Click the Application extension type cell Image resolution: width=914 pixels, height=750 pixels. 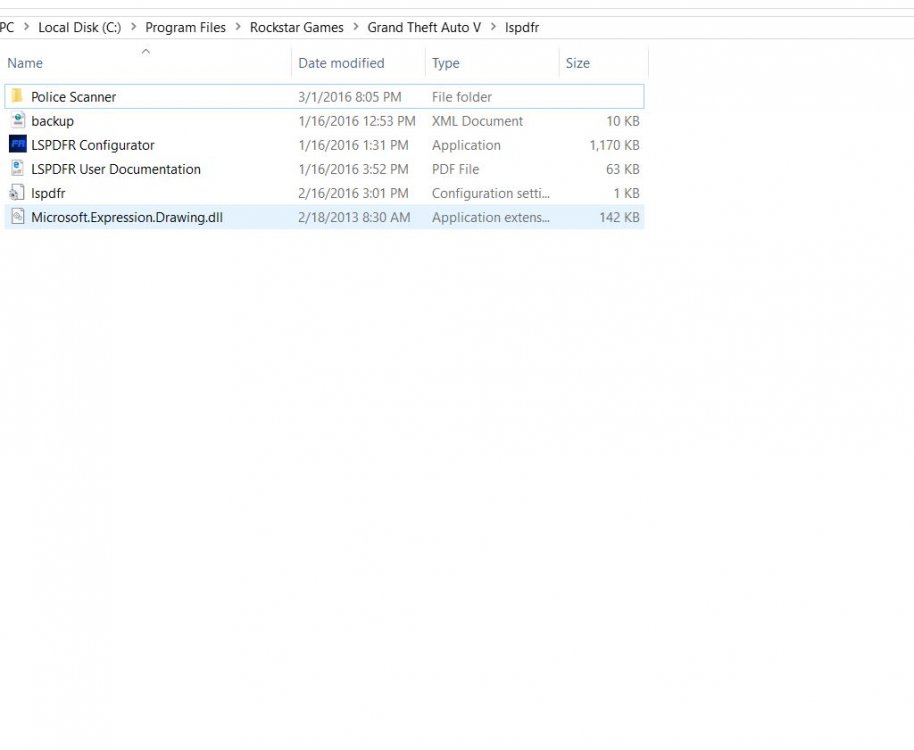pyautogui.click(x=491, y=217)
